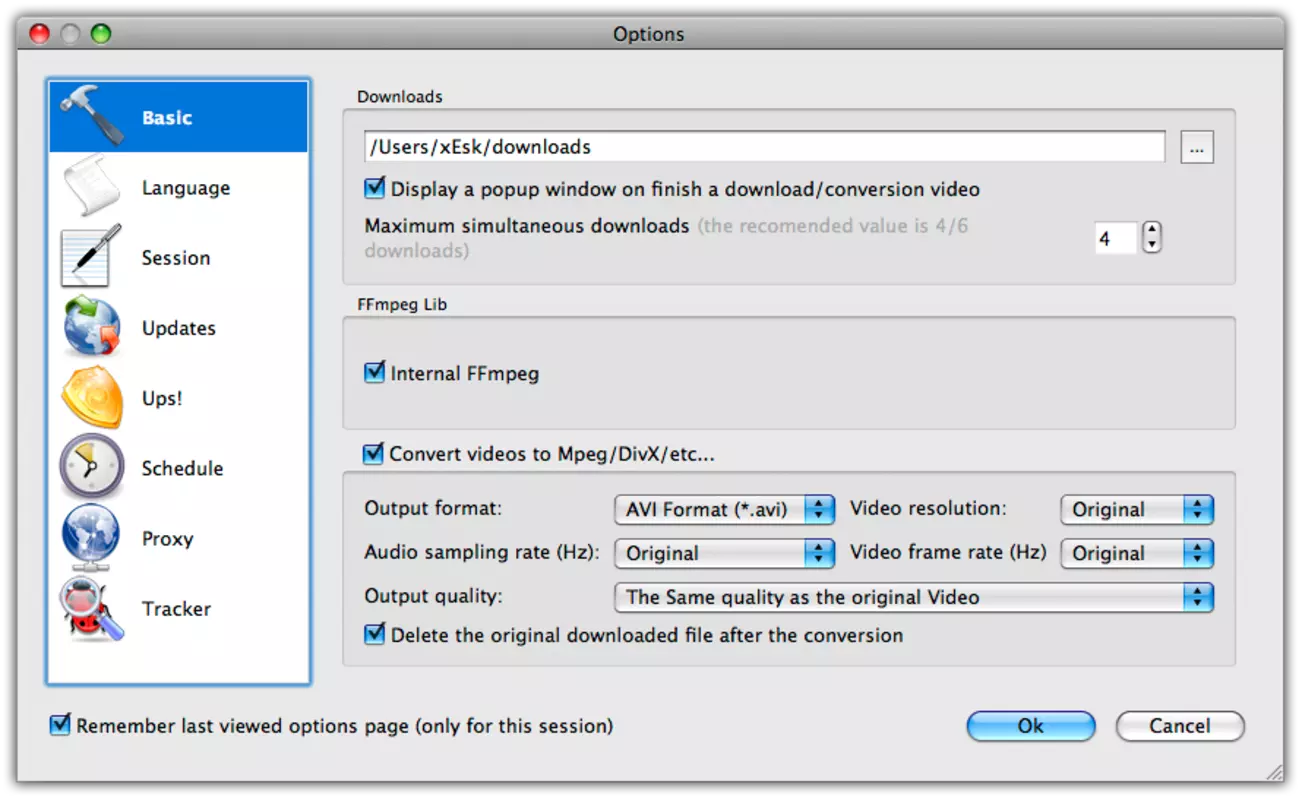Expand the Video frame rate dropdown
This screenshot has height=800, width=1302.
coord(1137,553)
